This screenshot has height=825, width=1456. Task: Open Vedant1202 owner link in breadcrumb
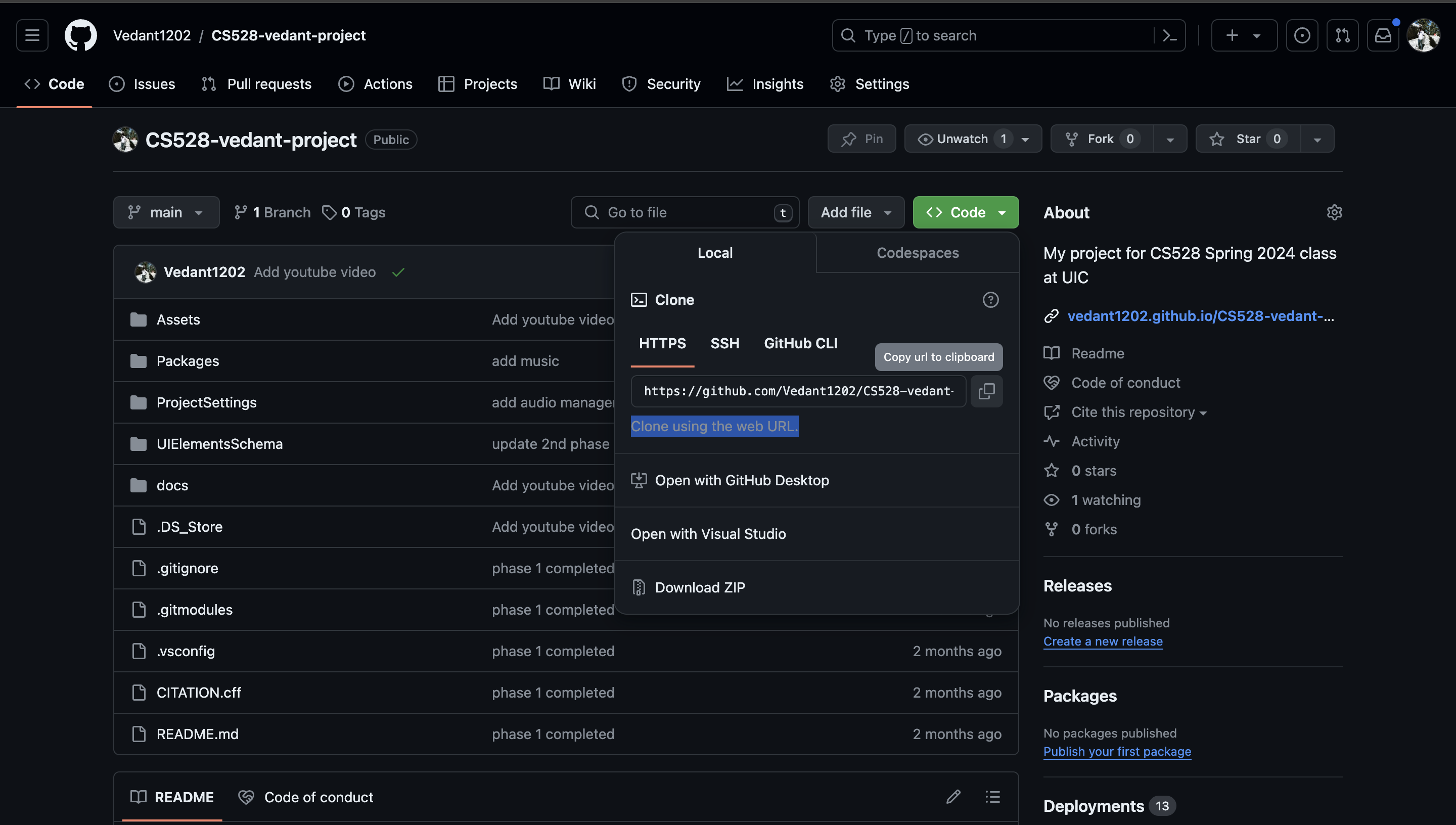[152, 35]
